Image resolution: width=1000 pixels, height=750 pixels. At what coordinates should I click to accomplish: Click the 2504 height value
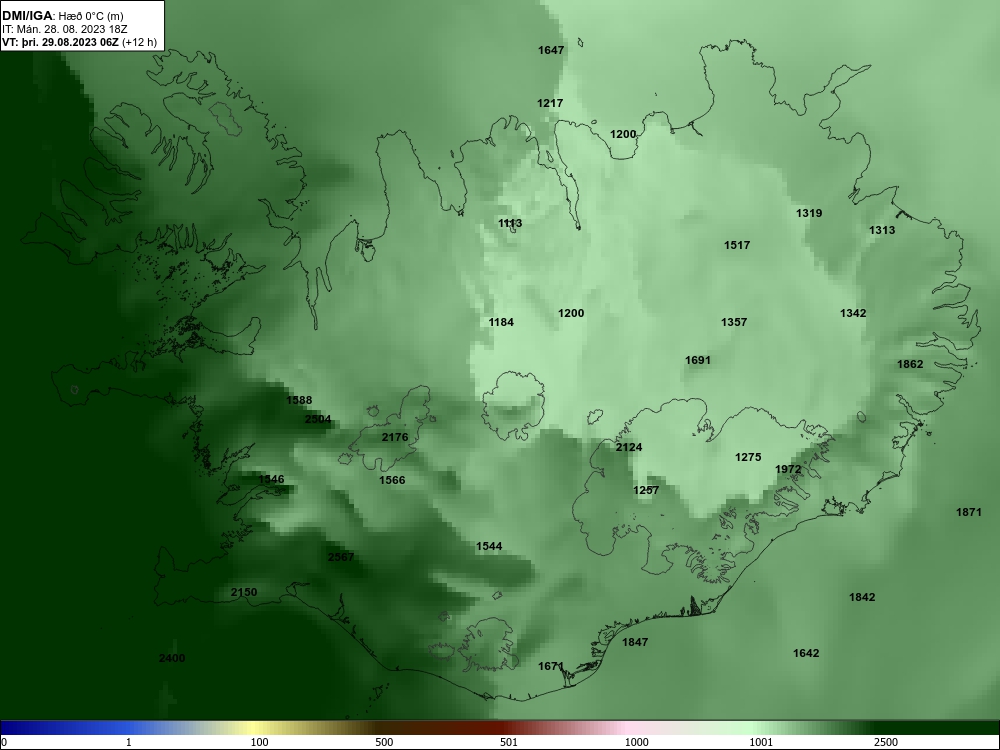click(318, 419)
